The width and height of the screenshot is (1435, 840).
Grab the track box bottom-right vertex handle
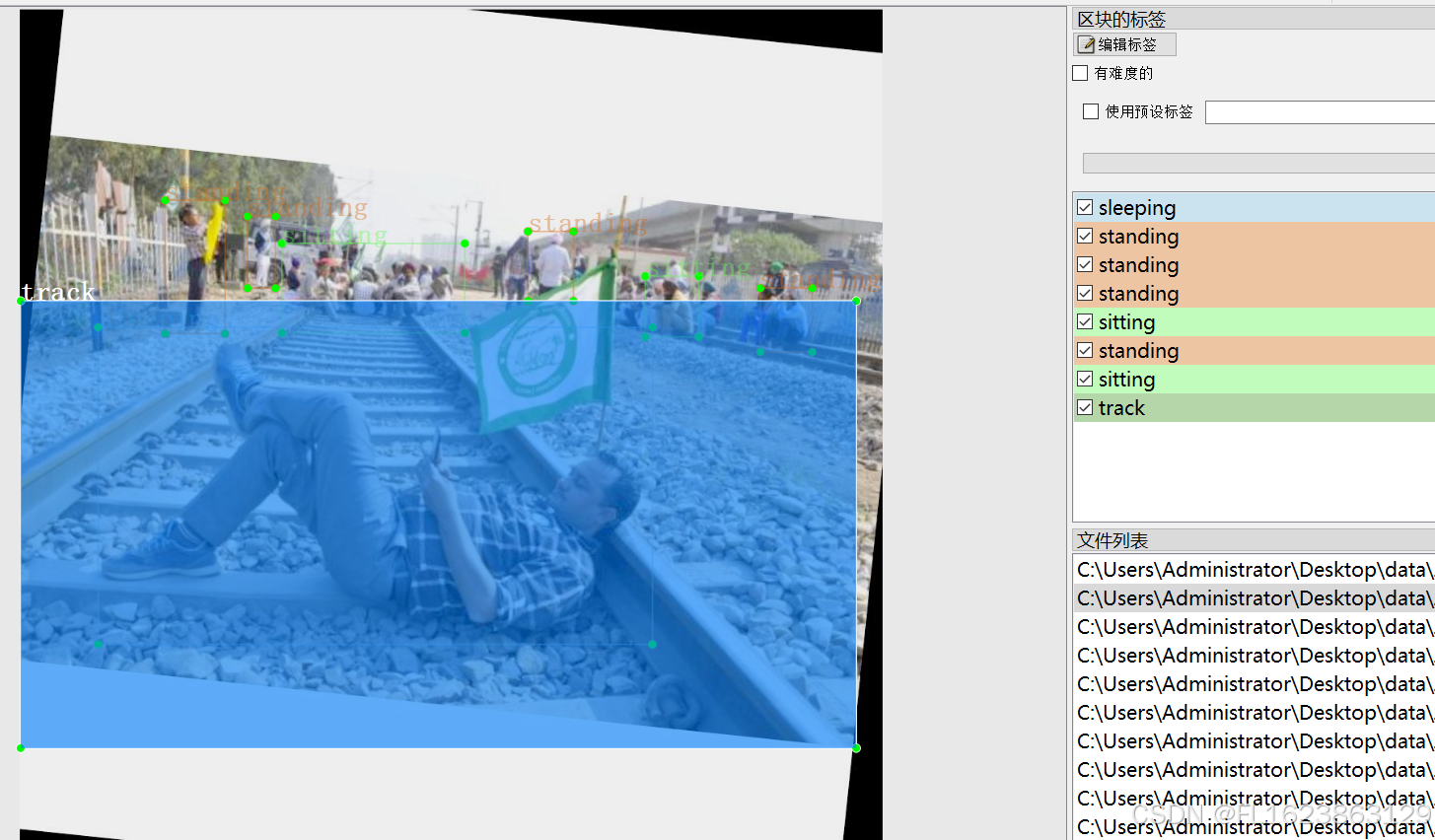(856, 748)
